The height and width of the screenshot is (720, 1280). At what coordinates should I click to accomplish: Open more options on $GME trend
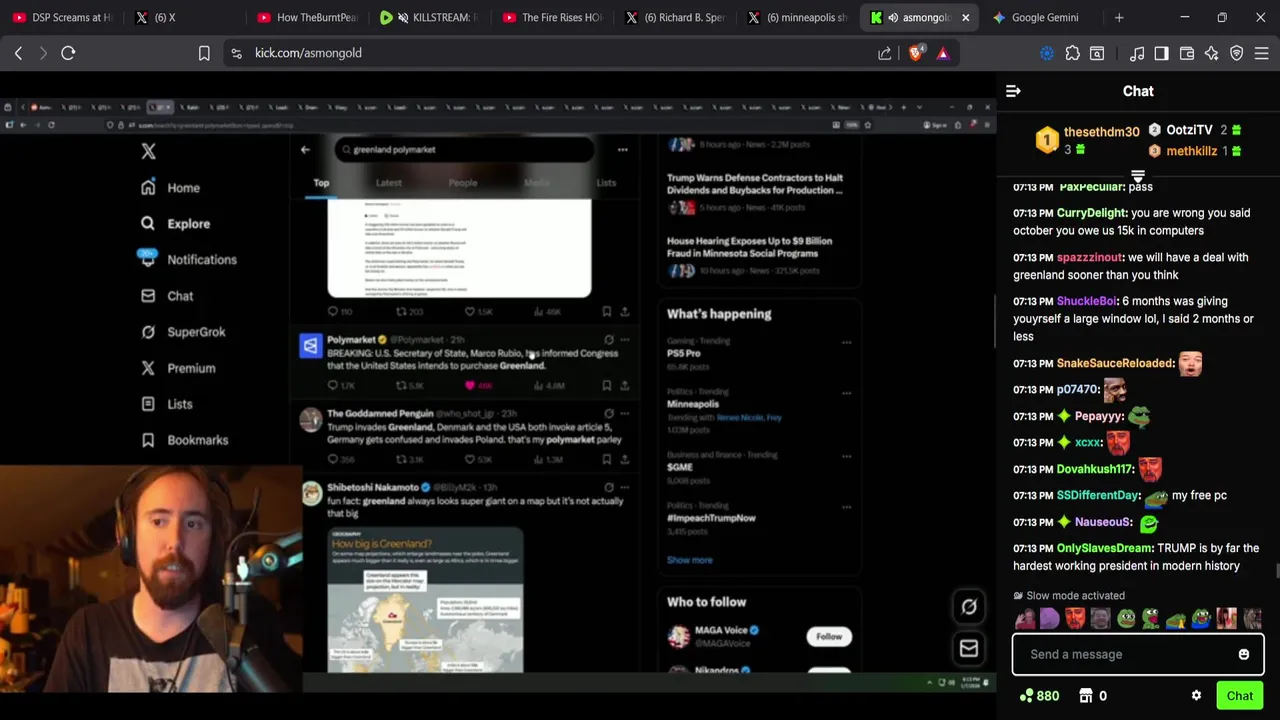pos(846,456)
